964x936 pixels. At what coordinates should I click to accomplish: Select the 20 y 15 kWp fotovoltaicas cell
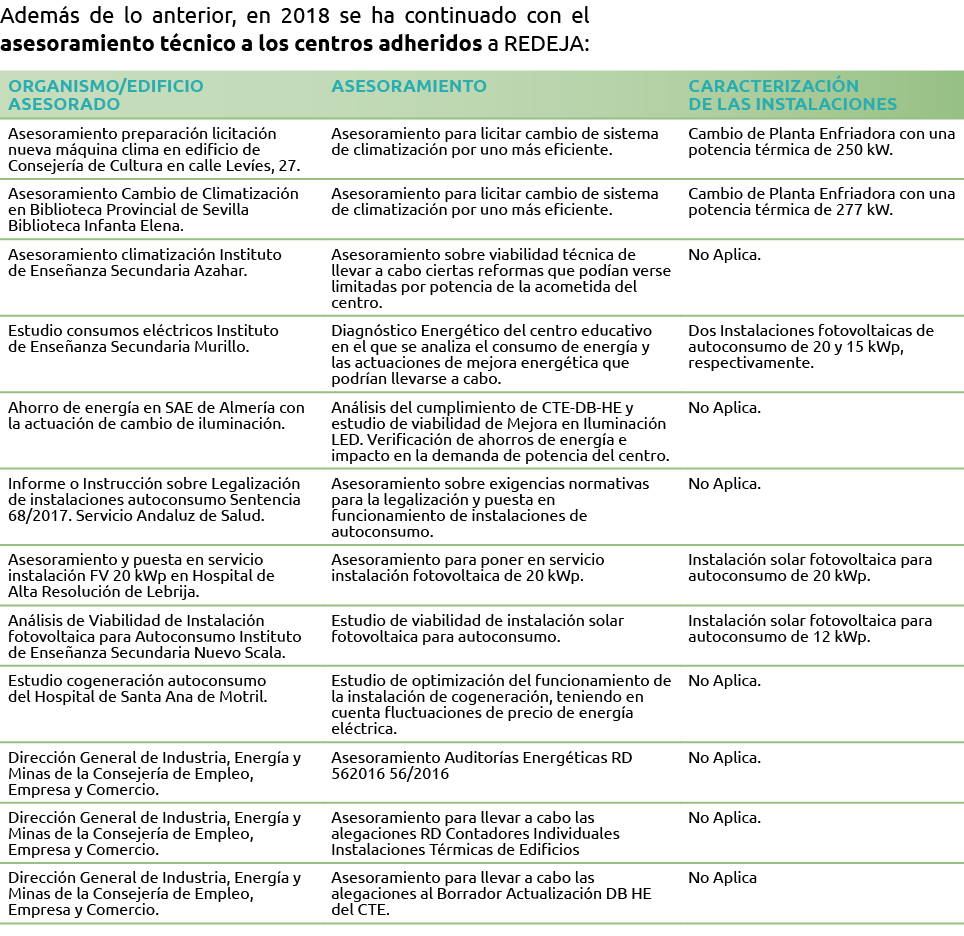(810, 346)
